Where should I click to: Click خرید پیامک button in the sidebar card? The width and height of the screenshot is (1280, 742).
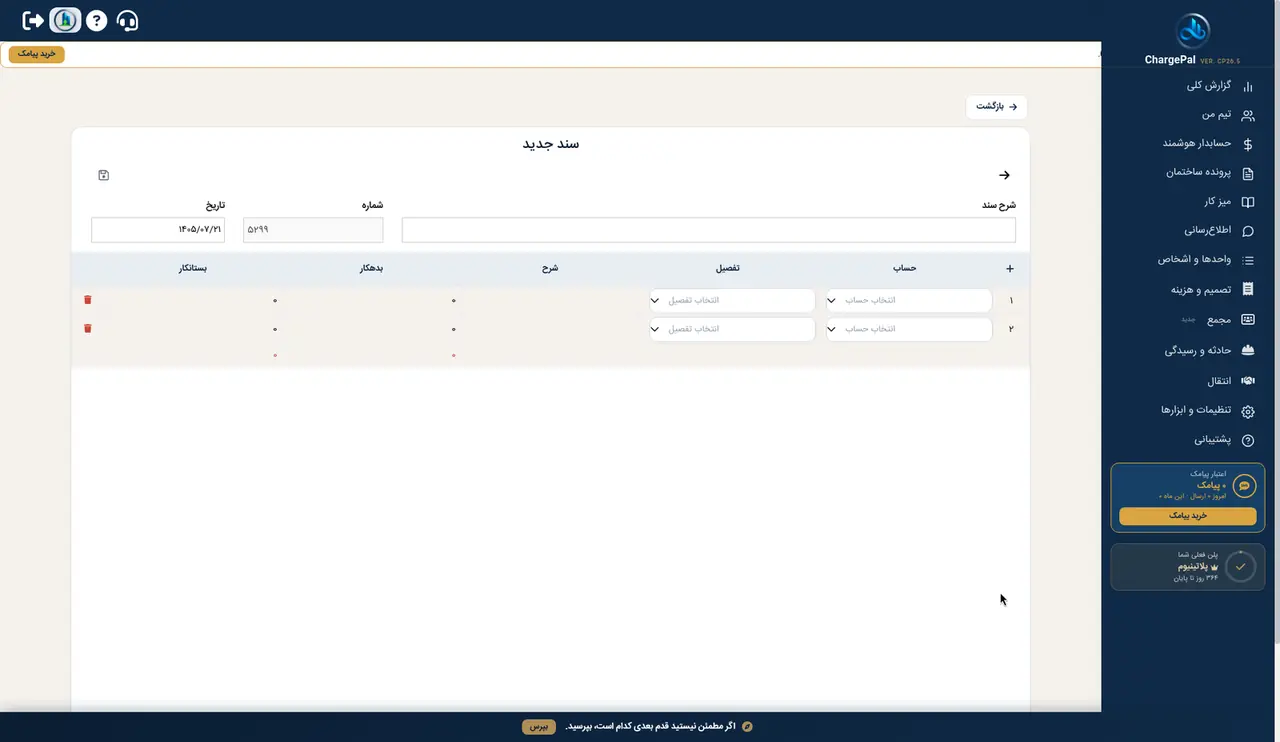tap(1188, 516)
